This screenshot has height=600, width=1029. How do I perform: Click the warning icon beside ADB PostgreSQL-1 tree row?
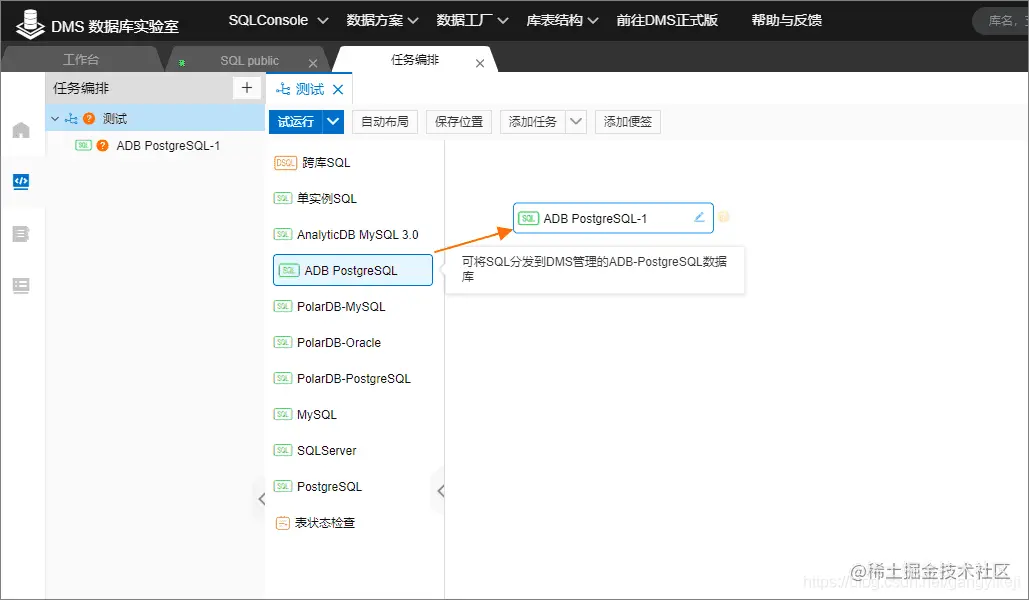(102, 146)
